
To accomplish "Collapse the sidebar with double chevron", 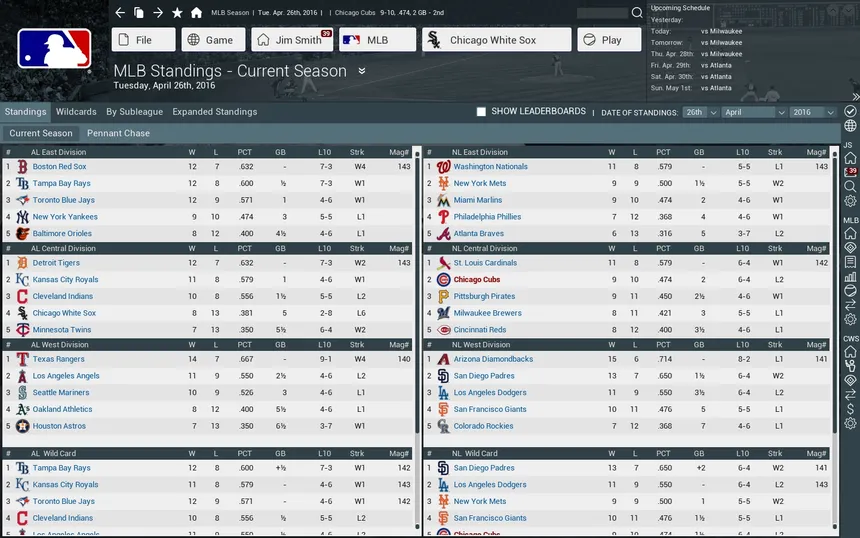I will click(855, 97).
